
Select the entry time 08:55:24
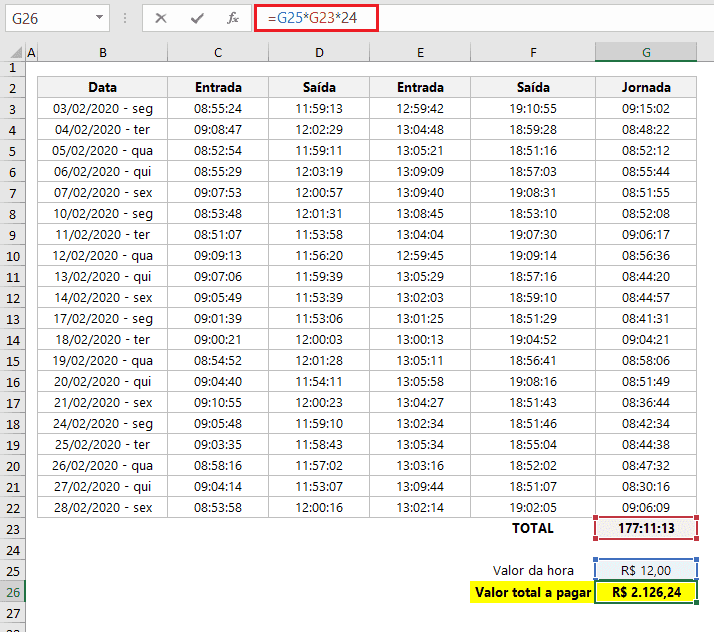coord(218,108)
